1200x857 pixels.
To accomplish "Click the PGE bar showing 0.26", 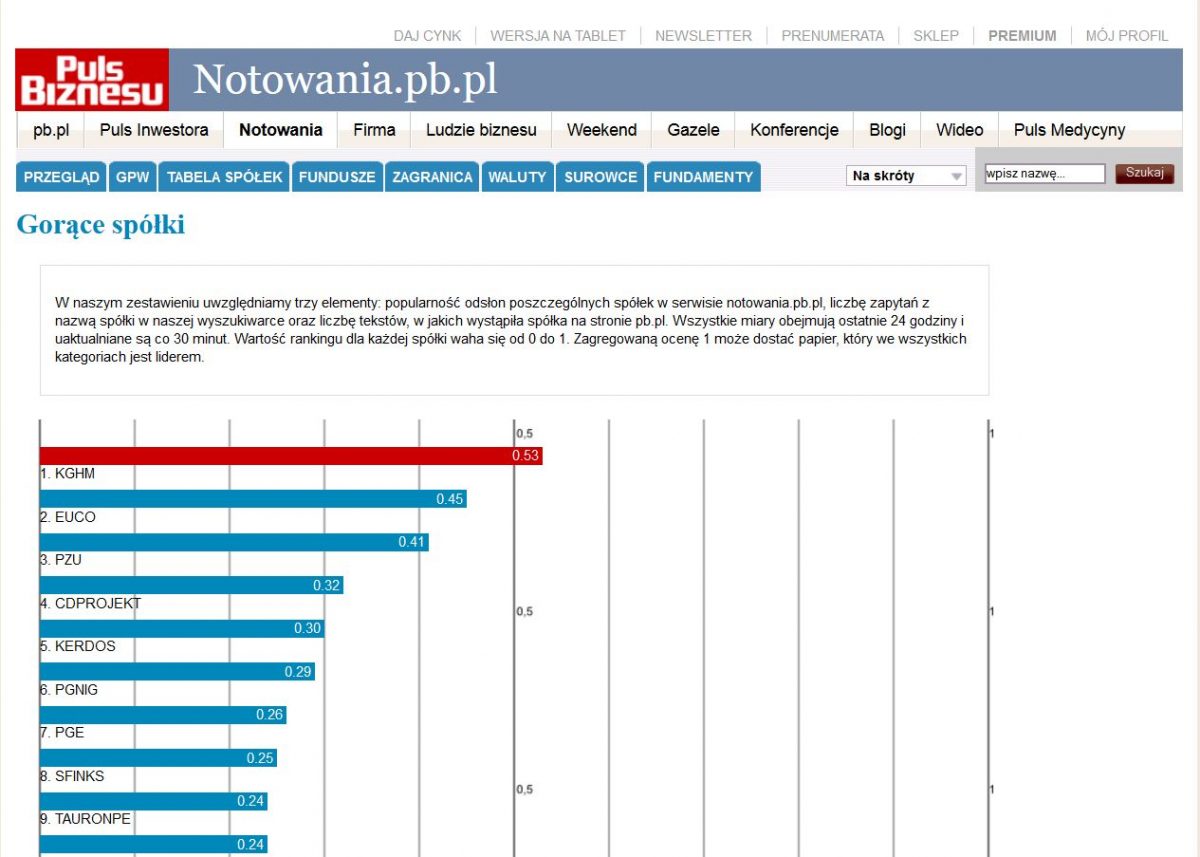I will (163, 715).
